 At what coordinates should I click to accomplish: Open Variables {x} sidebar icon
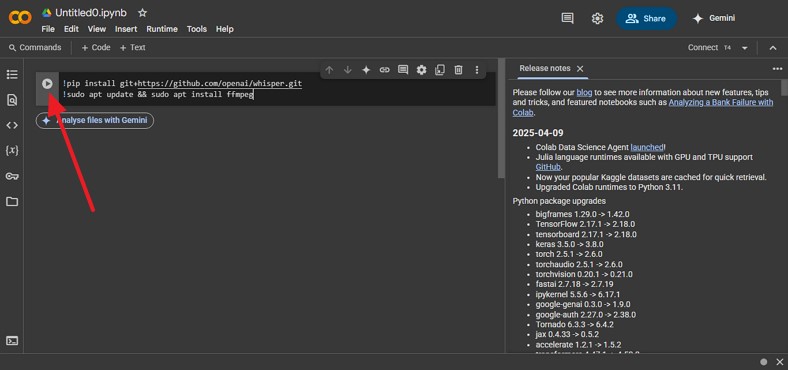(x=12, y=150)
